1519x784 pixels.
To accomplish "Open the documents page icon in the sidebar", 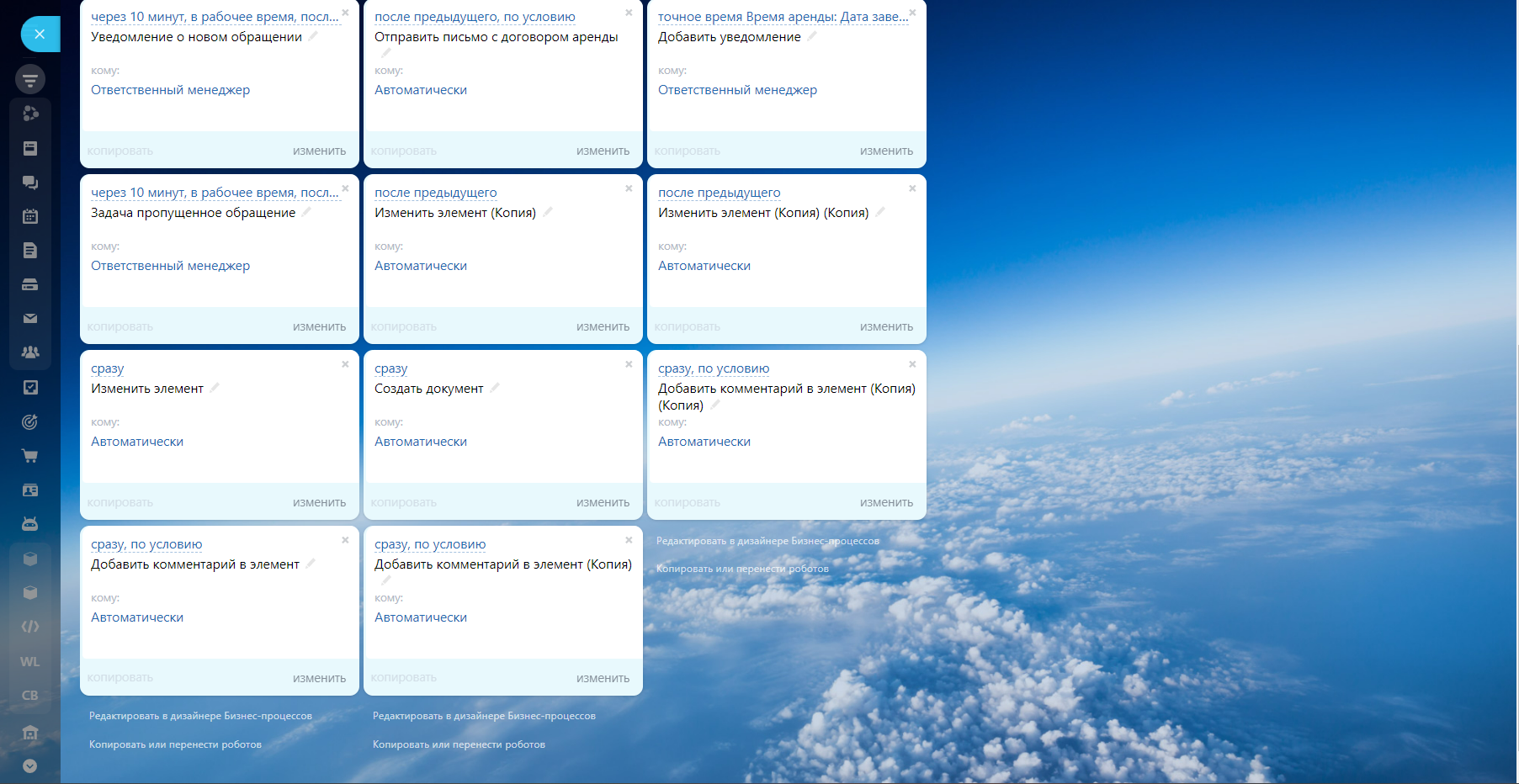I will [x=30, y=250].
